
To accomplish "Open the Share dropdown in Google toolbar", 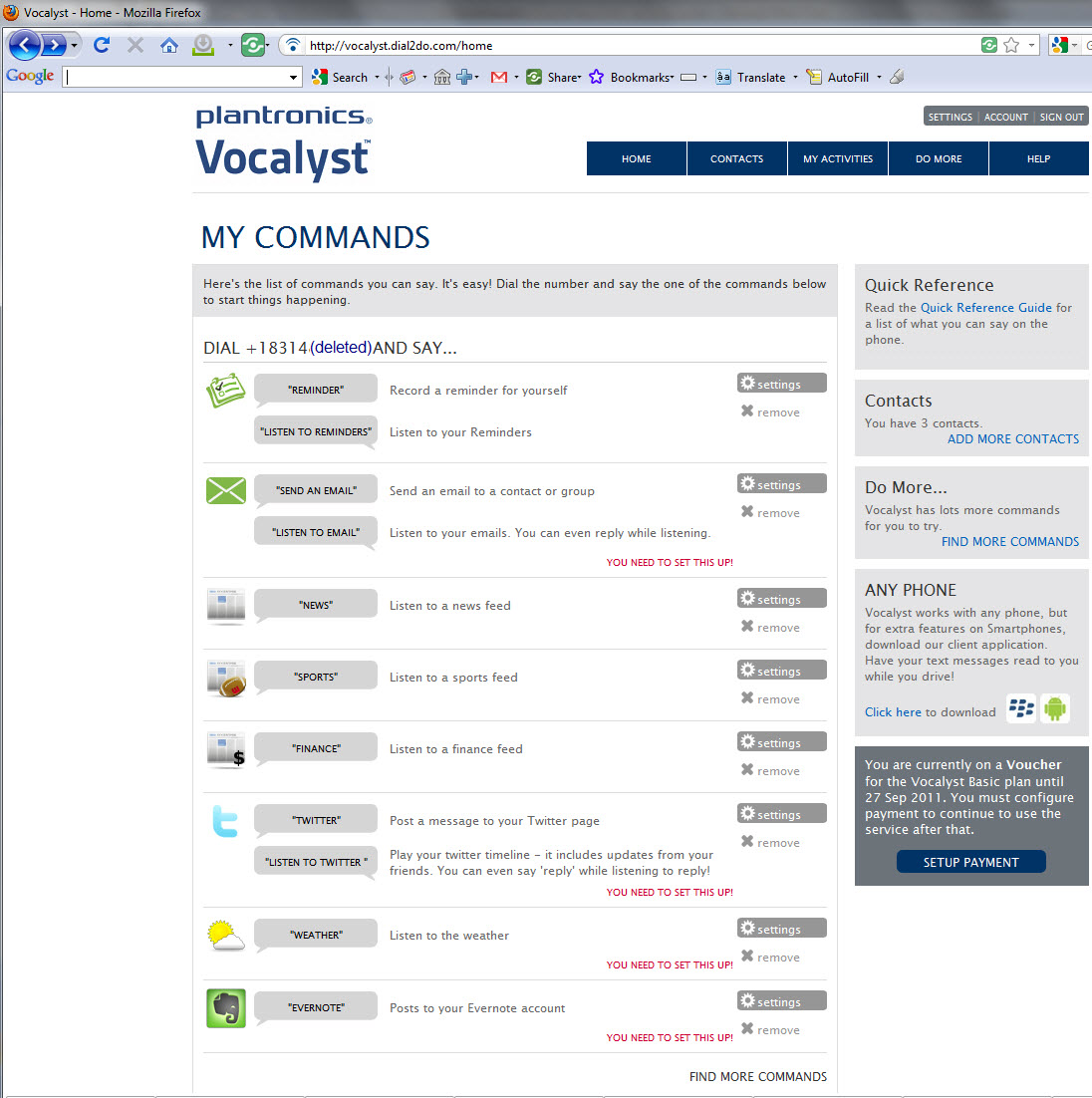I will pos(563,77).
